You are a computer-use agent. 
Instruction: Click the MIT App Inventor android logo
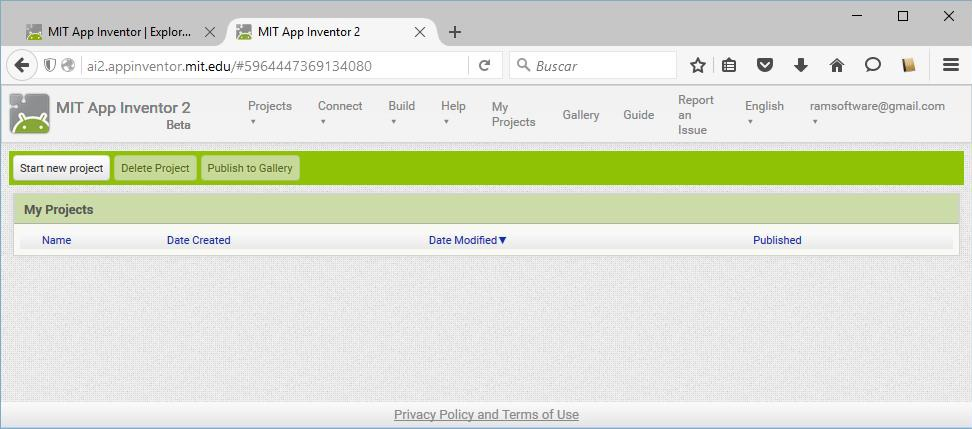tap(29, 114)
